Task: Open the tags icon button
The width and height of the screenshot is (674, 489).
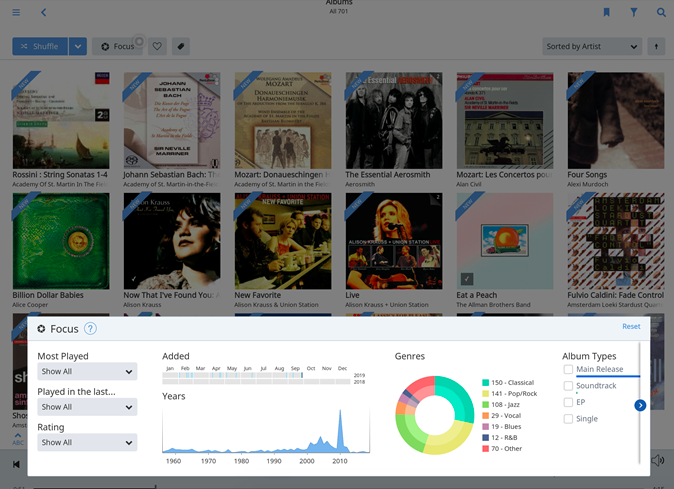Action: 181,46
